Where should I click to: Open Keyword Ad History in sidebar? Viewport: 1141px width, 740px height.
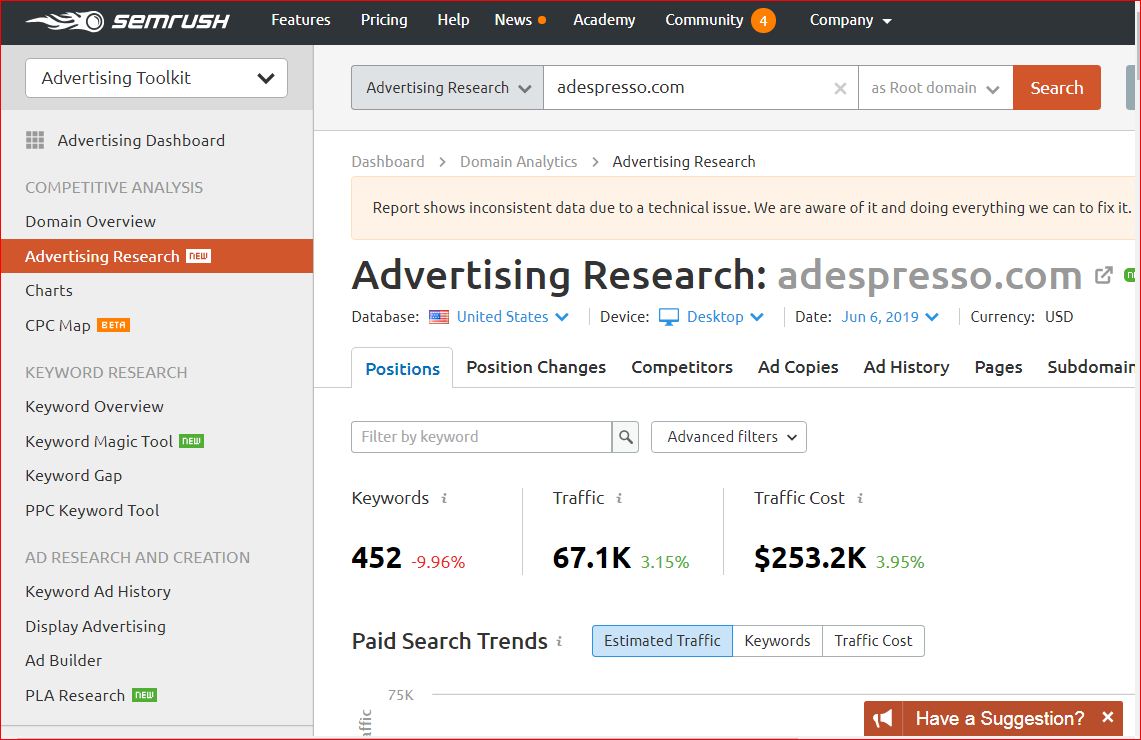(98, 592)
